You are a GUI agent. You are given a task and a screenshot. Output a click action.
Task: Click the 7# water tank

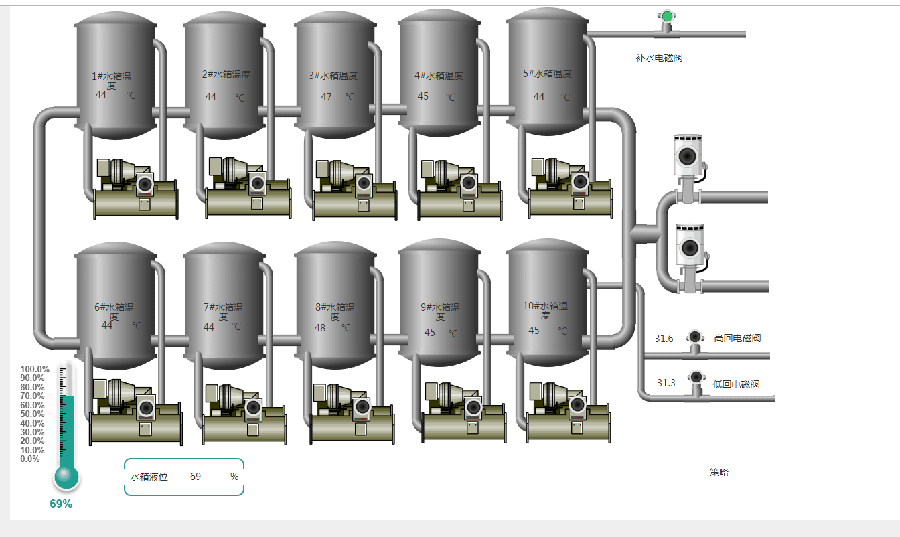click(x=224, y=305)
